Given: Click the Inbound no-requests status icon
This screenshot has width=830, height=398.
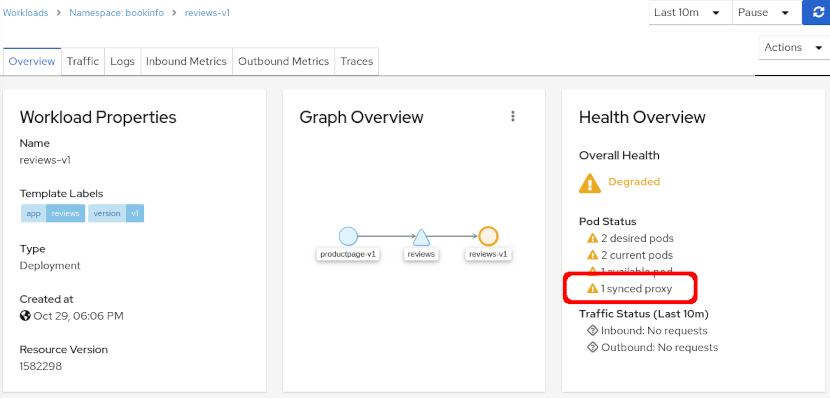Looking at the screenshot, I should tap(592, 331).
